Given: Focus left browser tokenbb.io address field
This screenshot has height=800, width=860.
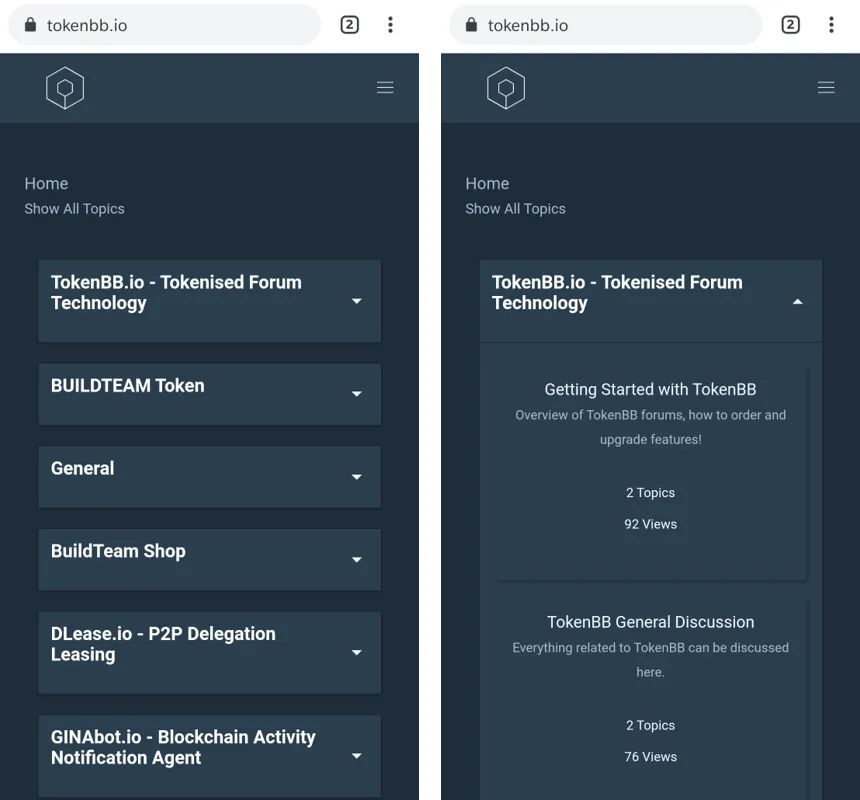Looking at the screenshot, I should tap(165, 25).
